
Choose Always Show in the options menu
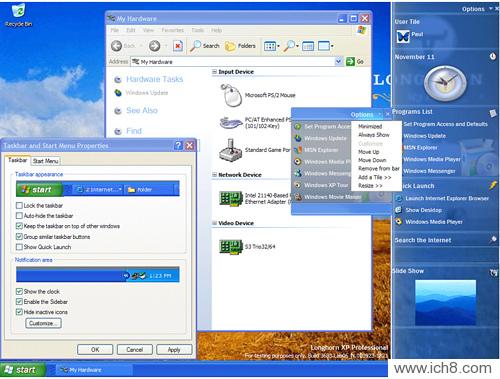click(x=374, y=135)
